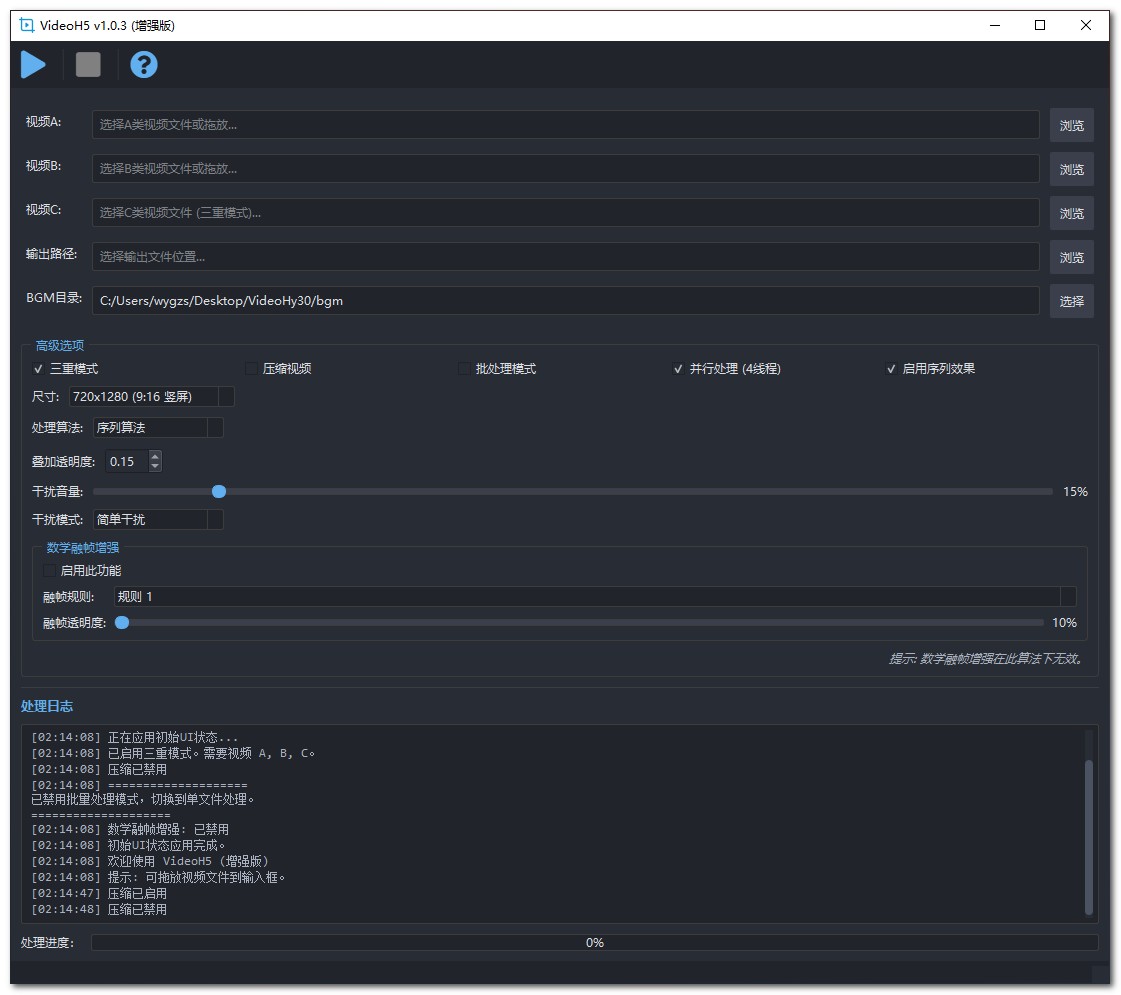Close the VideoH5 window

click(1086, 25)
